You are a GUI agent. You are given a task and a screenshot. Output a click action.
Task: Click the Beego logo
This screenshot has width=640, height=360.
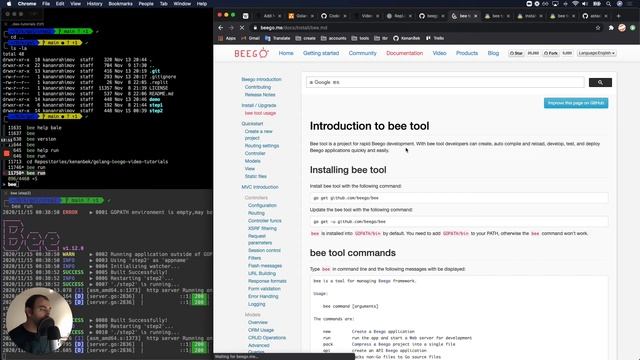coord(251,53)
